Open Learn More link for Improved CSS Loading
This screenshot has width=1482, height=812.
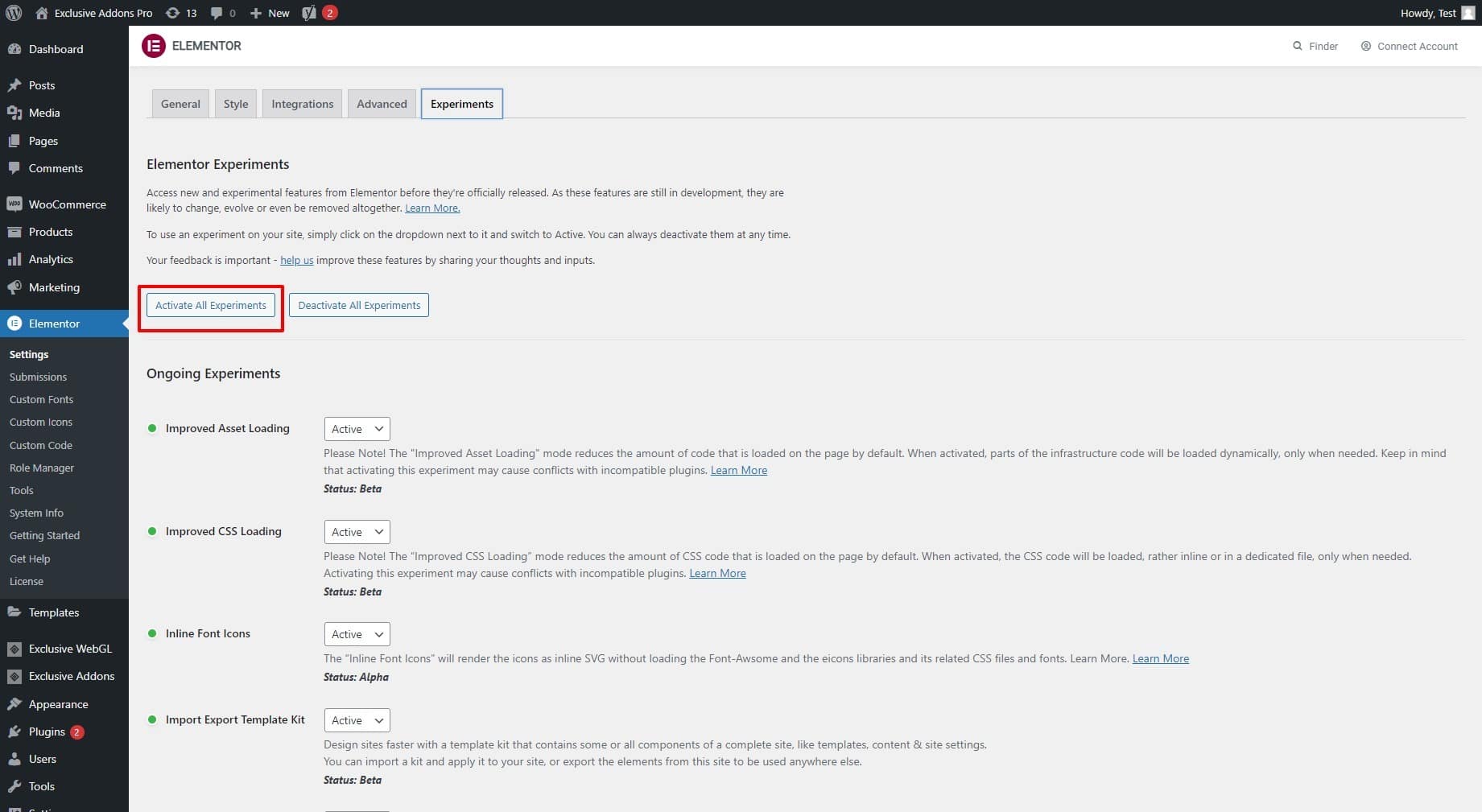[x=718, y=573]
